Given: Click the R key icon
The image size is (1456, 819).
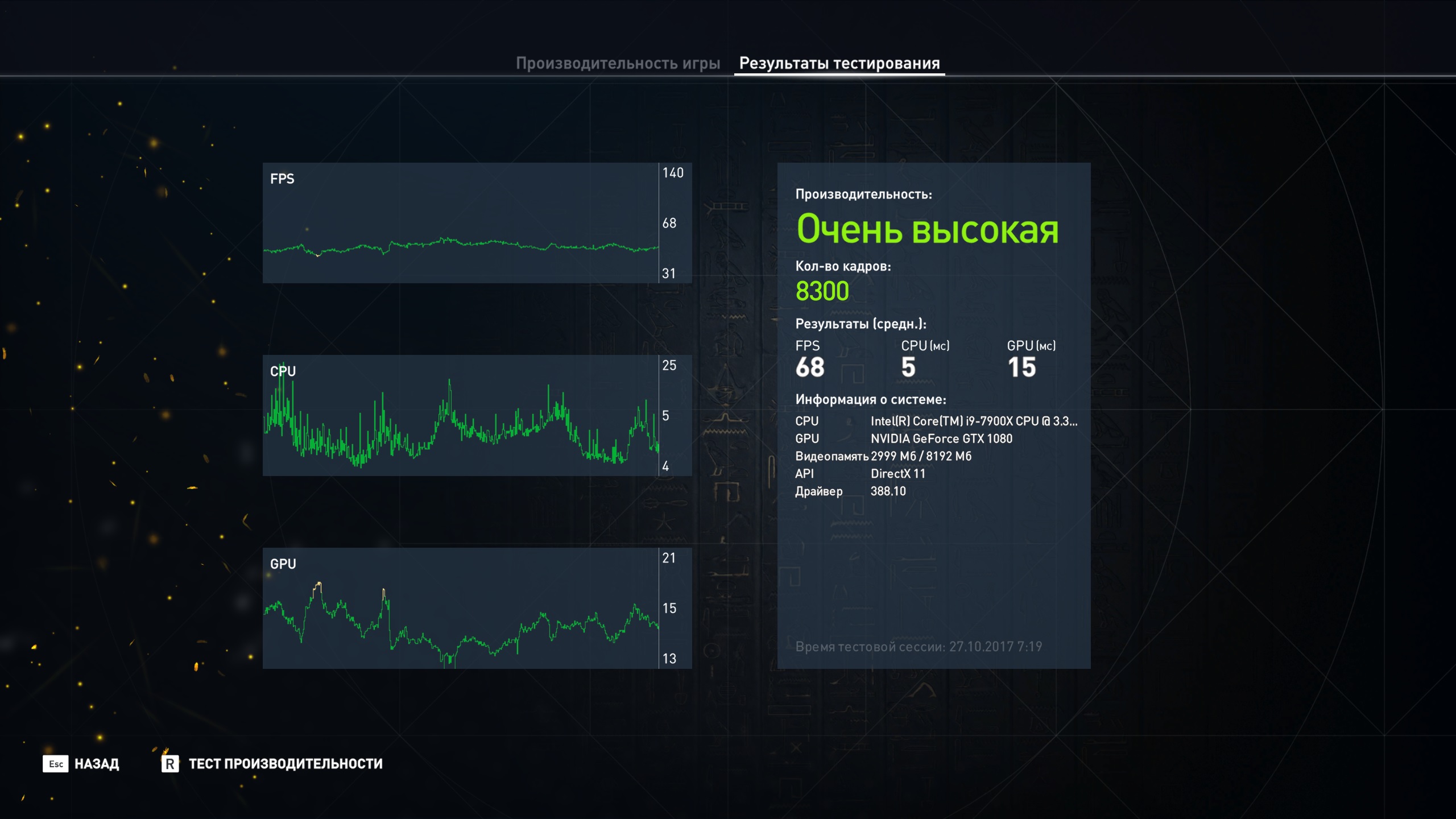Looking at the screenshot, I should [x=170, y=764].
